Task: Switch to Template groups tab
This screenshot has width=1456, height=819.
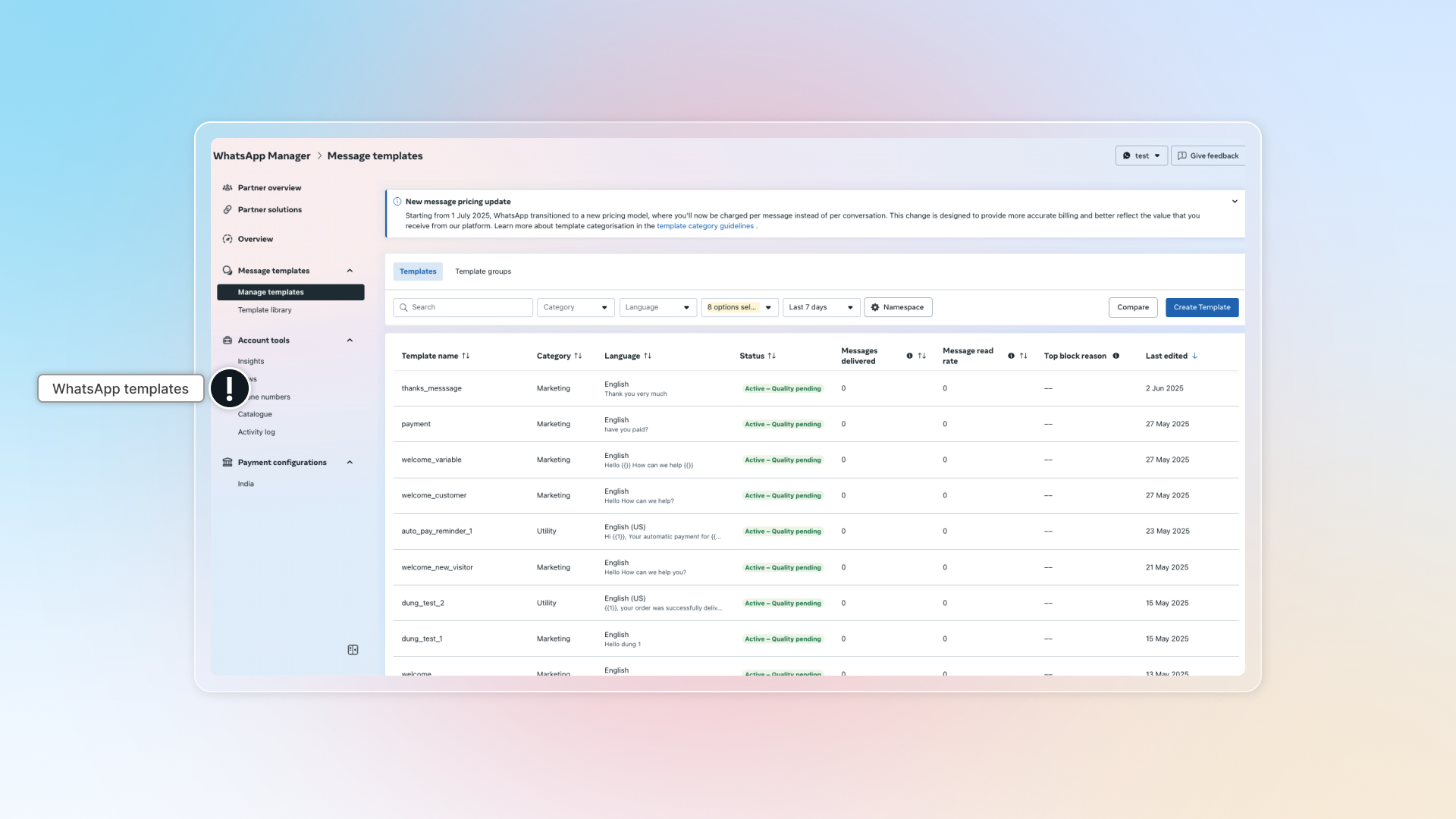Action: pos(483,271)
